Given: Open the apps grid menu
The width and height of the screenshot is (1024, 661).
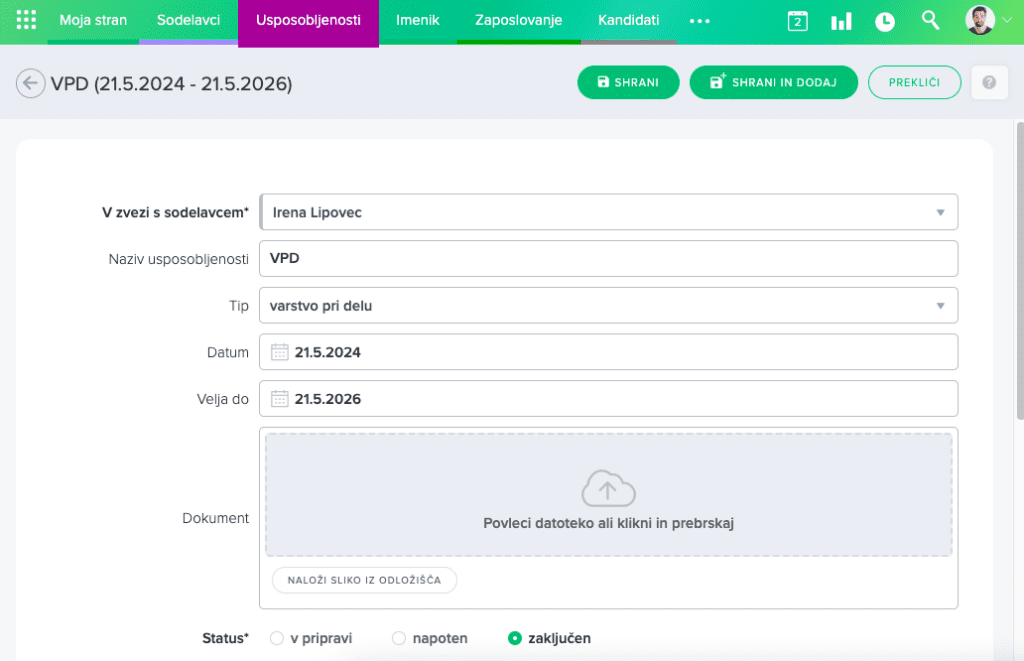Looking at the screenshot, I should (27, 20).
